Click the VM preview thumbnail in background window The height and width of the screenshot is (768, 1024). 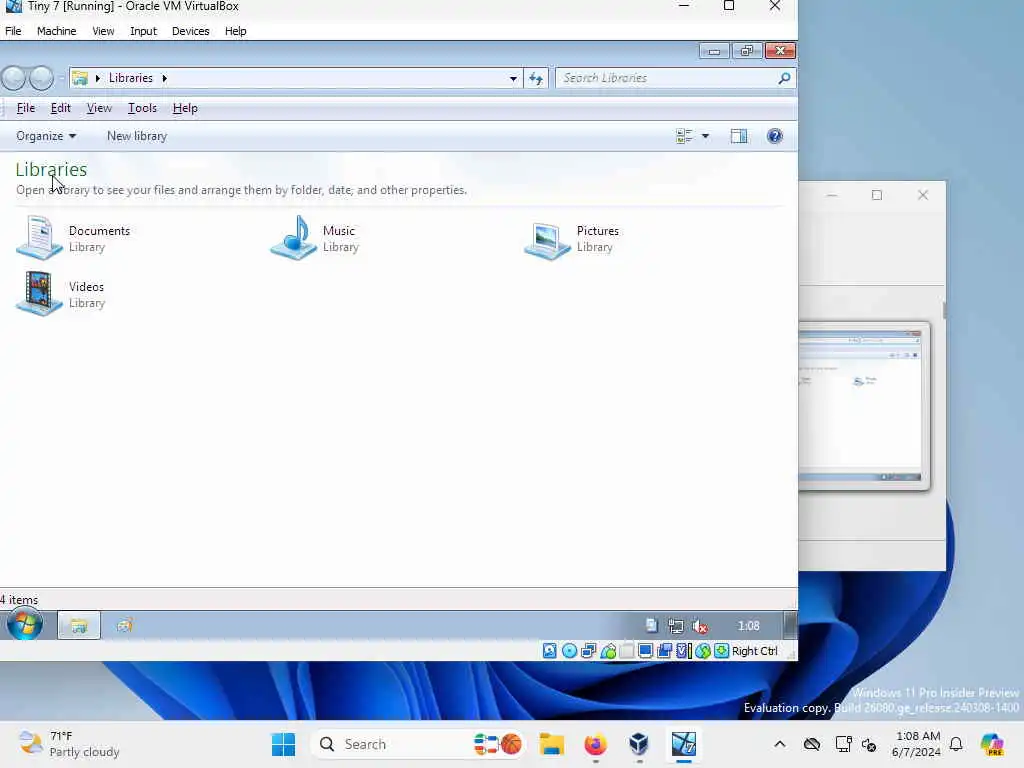coord(863,406)
